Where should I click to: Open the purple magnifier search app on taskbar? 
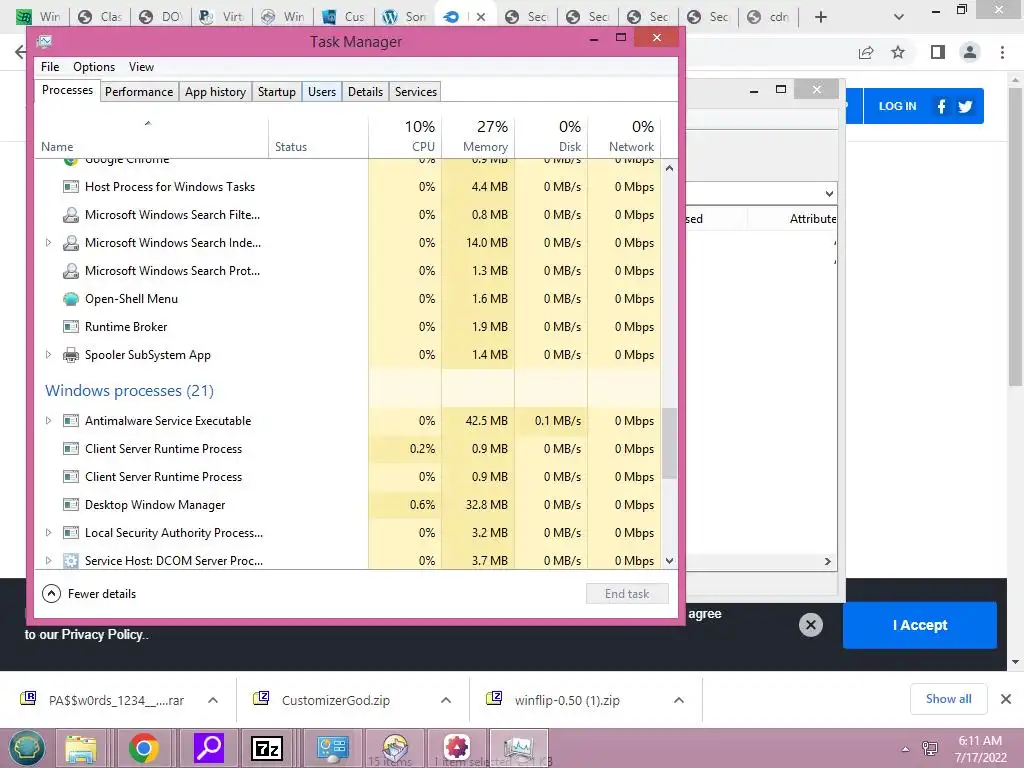209,748
